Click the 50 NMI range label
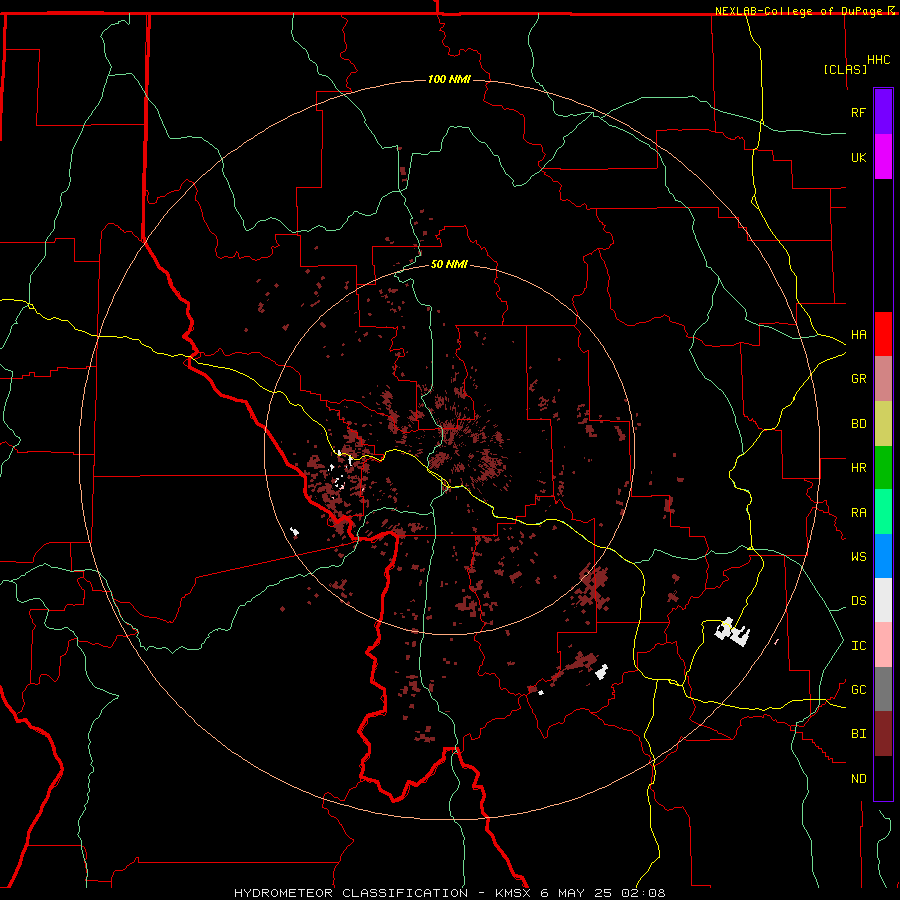This screenshot has height=900, width=900. [x=449, y=264]
